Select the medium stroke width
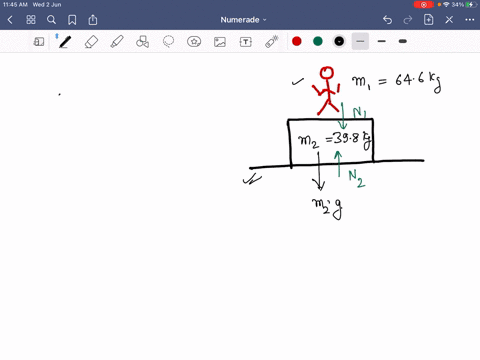The width and height of the screenshot is (480, 360). pyautogui.click(x=382, y=41)
